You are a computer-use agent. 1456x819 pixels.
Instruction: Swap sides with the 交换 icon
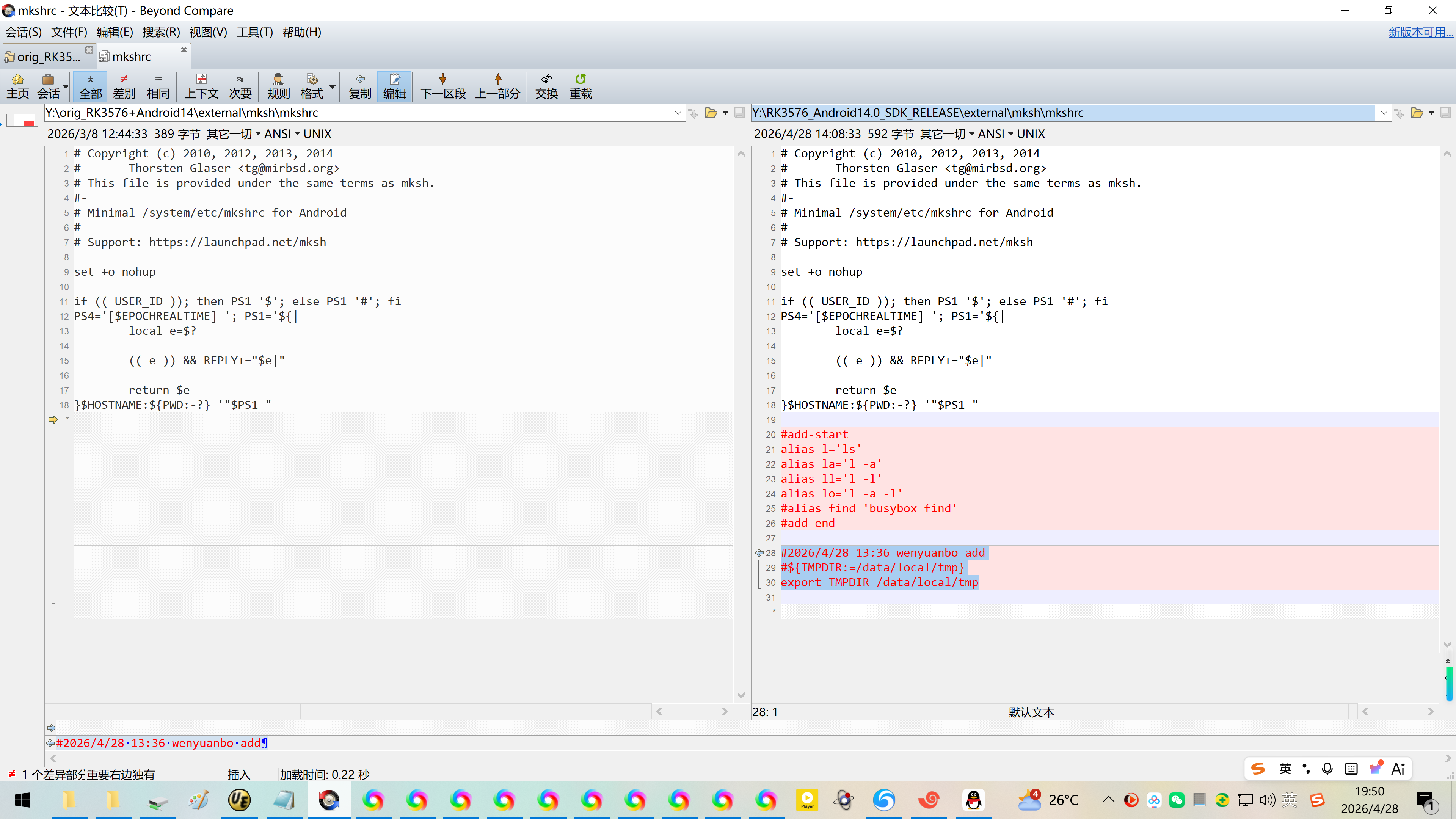click(x=546, y=86)
